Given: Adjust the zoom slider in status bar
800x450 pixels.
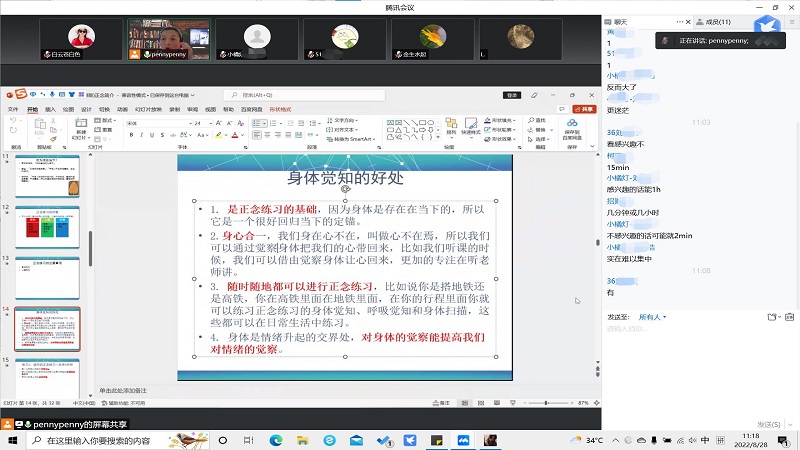Looking at the screenshot, I should pos(546,403).
